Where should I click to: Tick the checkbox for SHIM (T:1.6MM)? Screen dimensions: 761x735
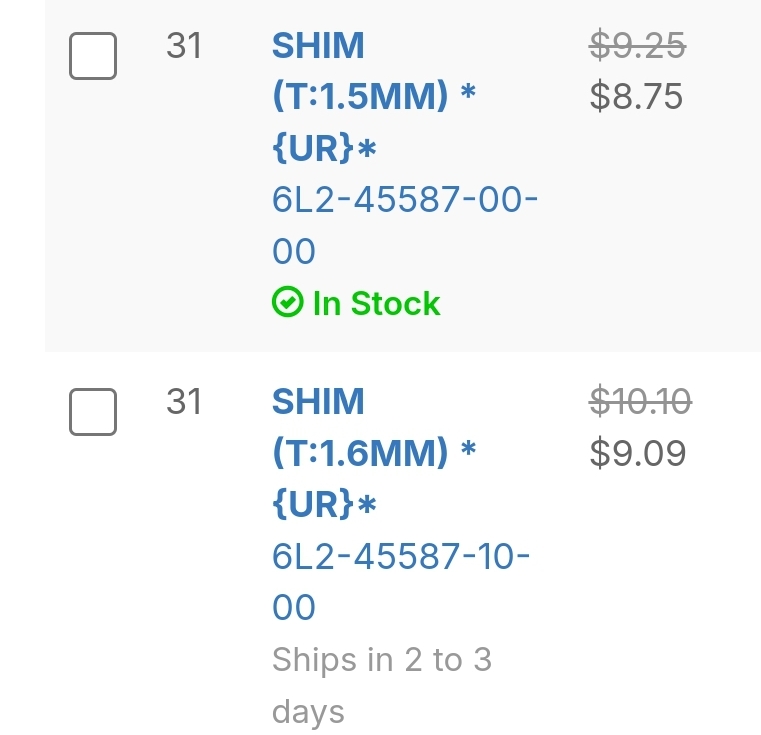(93, 412)
